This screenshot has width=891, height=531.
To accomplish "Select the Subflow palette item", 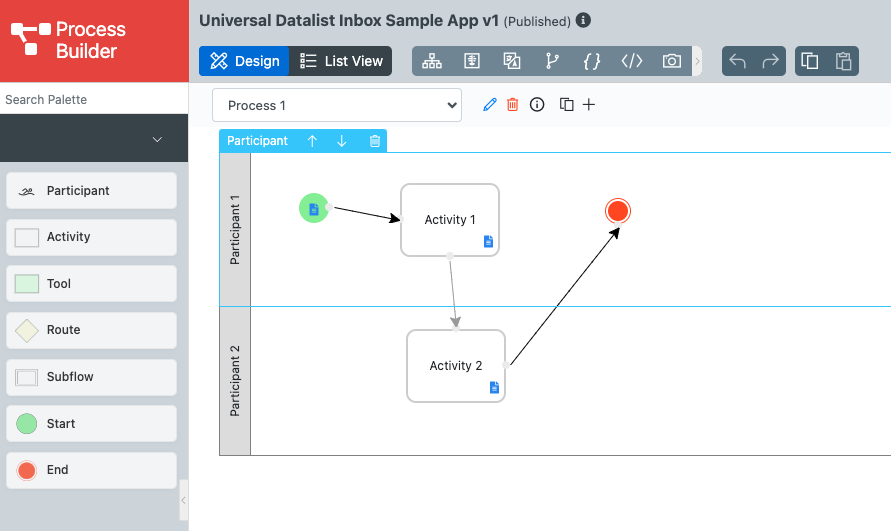I will coord(92,377).
